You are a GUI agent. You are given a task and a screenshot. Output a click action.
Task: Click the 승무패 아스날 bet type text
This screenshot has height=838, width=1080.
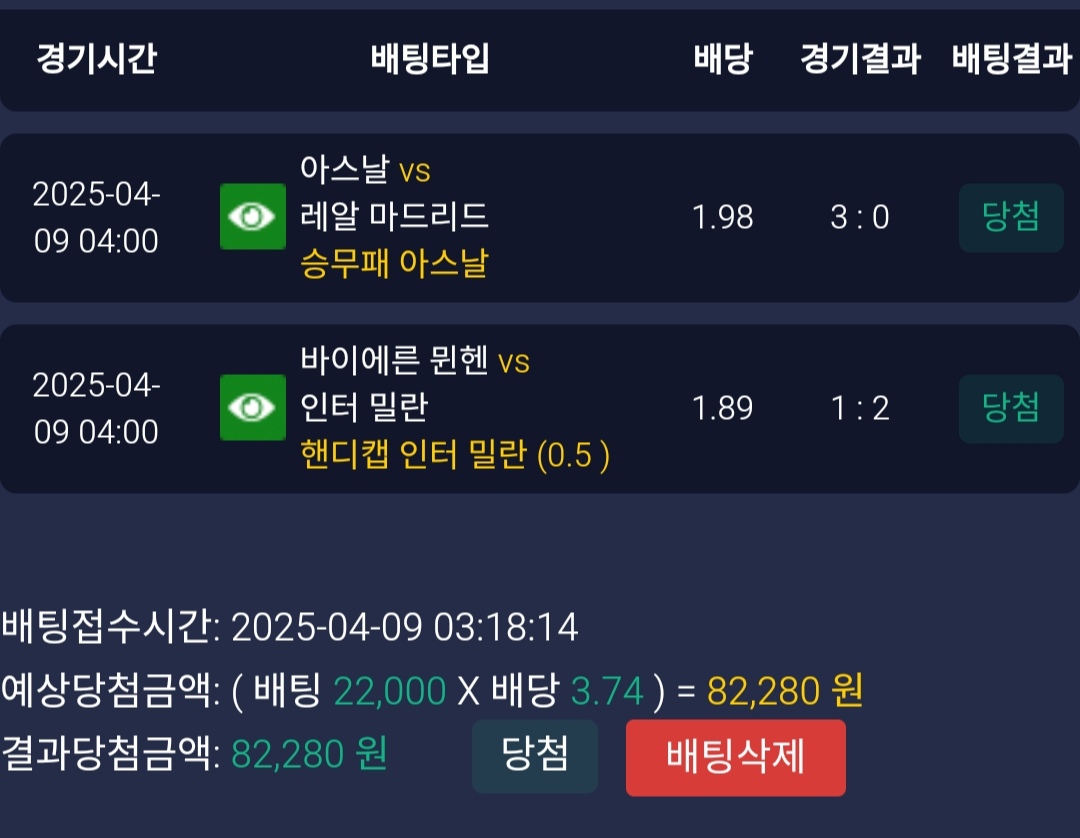[394, 264]
